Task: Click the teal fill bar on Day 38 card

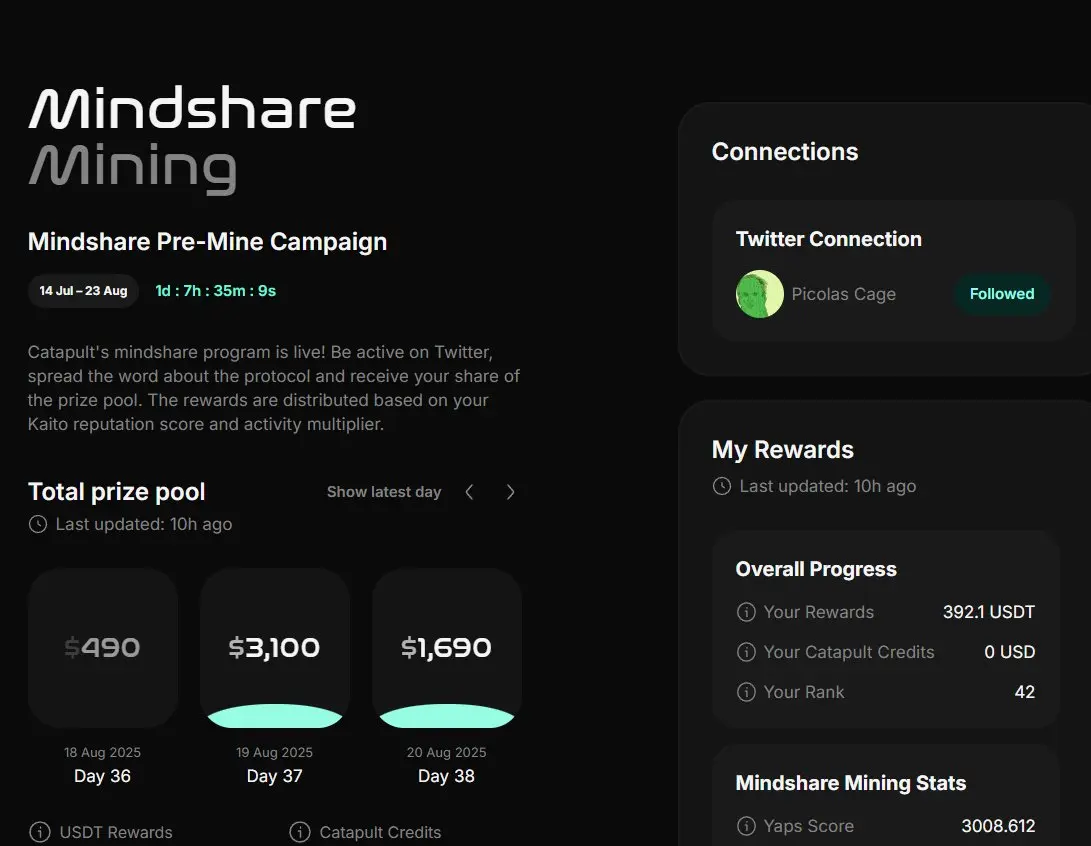Action: click(447, 716)
